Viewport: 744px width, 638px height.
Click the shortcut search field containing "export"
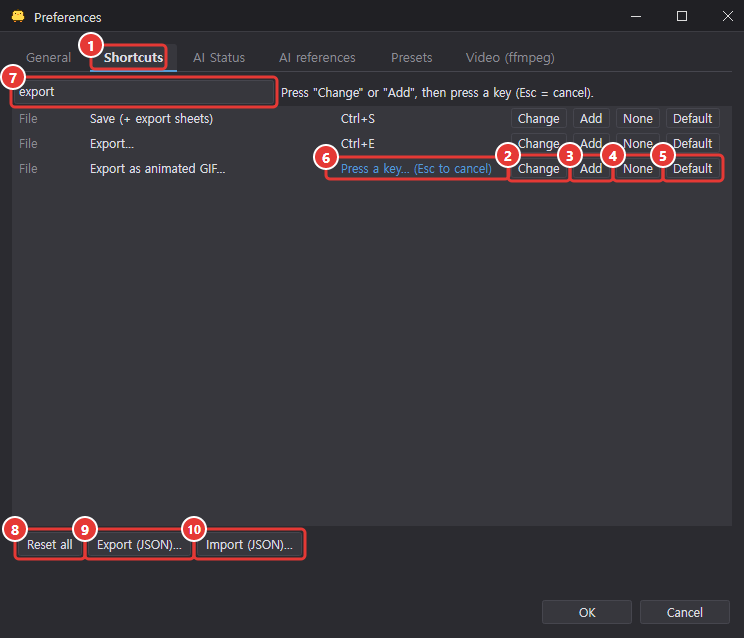pos(144,92)
